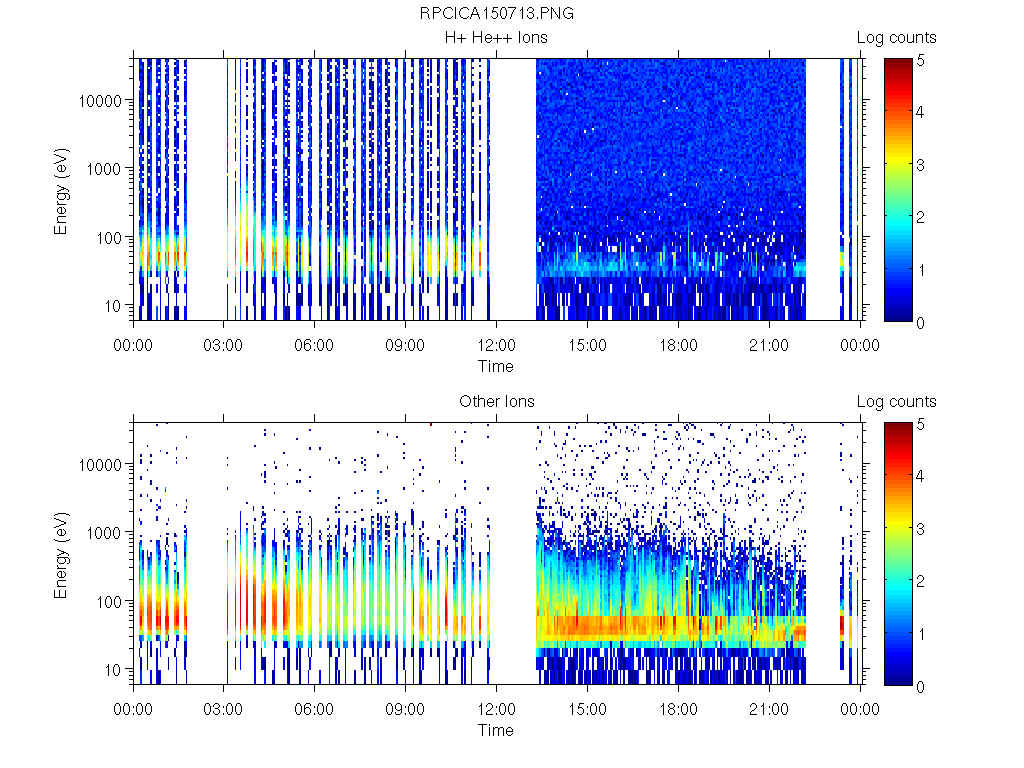Click the upper colorbar gradient strip

pos(898,189)
